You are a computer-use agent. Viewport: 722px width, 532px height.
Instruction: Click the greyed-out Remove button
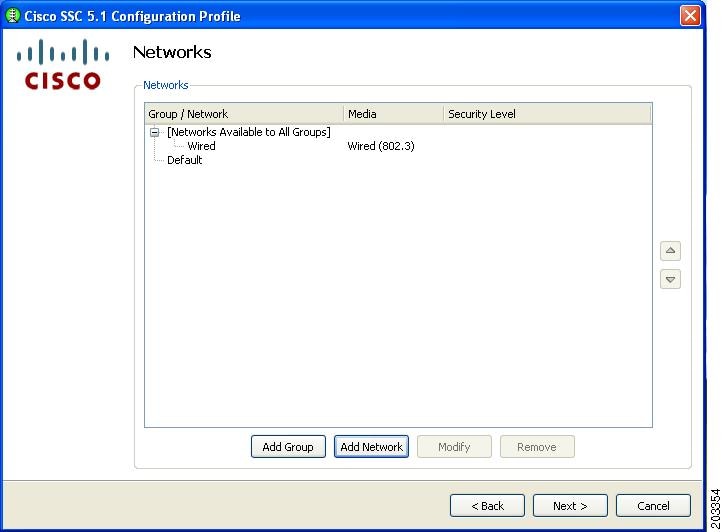[x=537, y=446]
